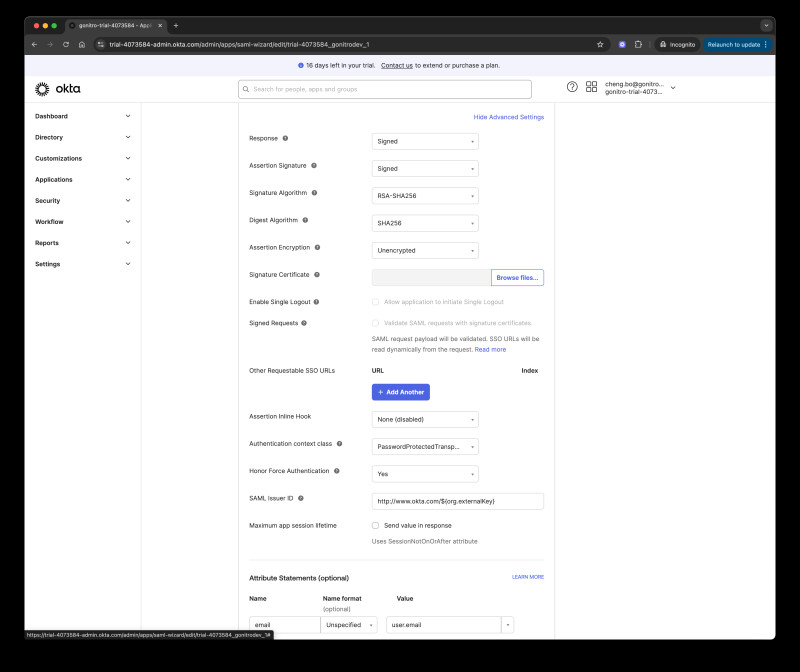Click browser back arrow
The image size is (800, 672).
coord(34,44)
